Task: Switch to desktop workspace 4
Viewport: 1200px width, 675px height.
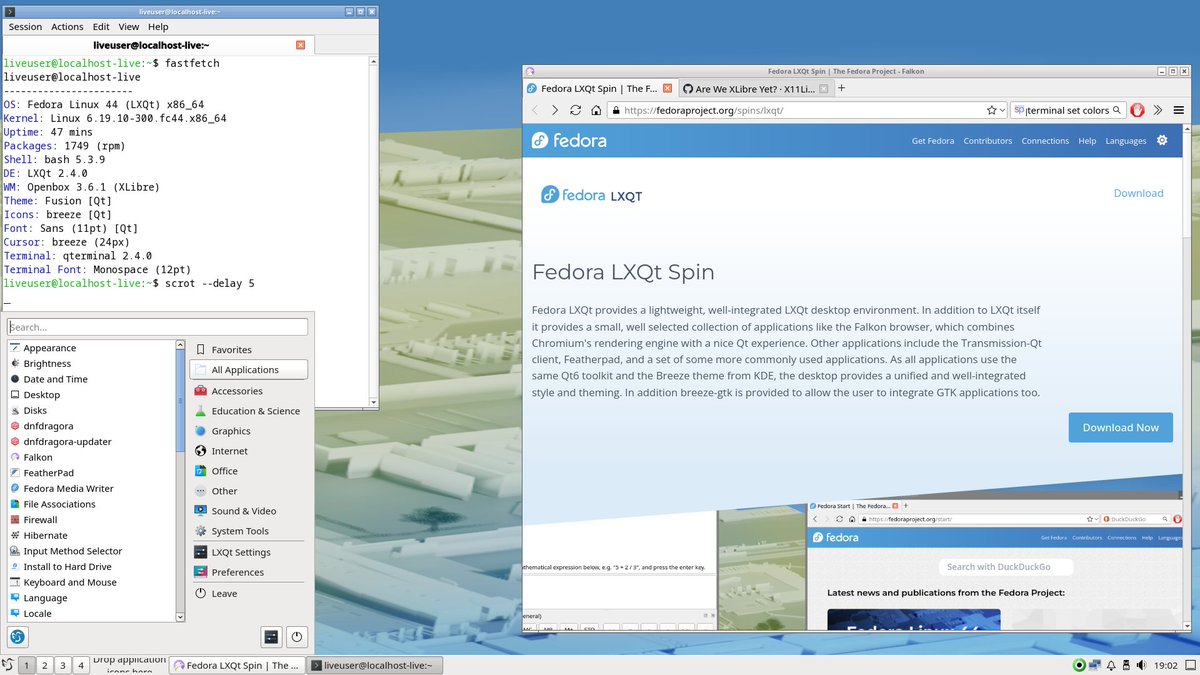Action: [80, 665]
